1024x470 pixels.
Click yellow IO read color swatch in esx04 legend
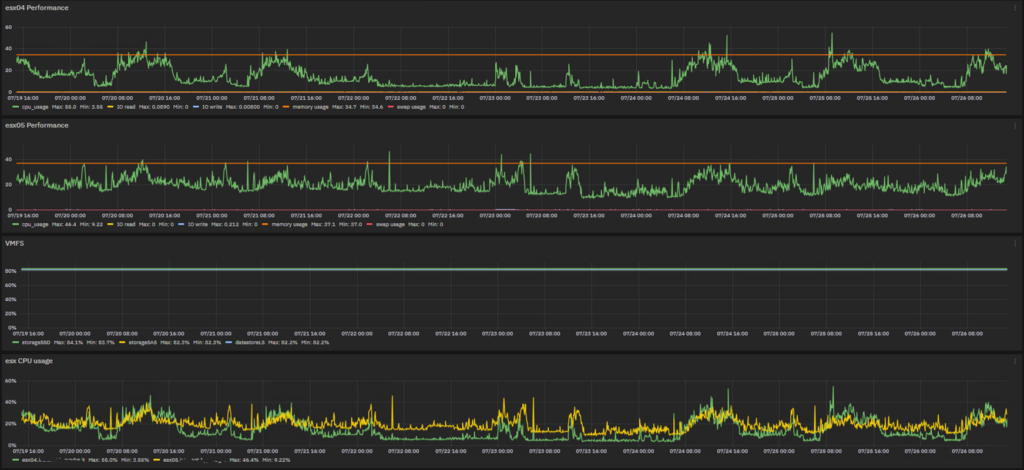[x=110, y=106]
